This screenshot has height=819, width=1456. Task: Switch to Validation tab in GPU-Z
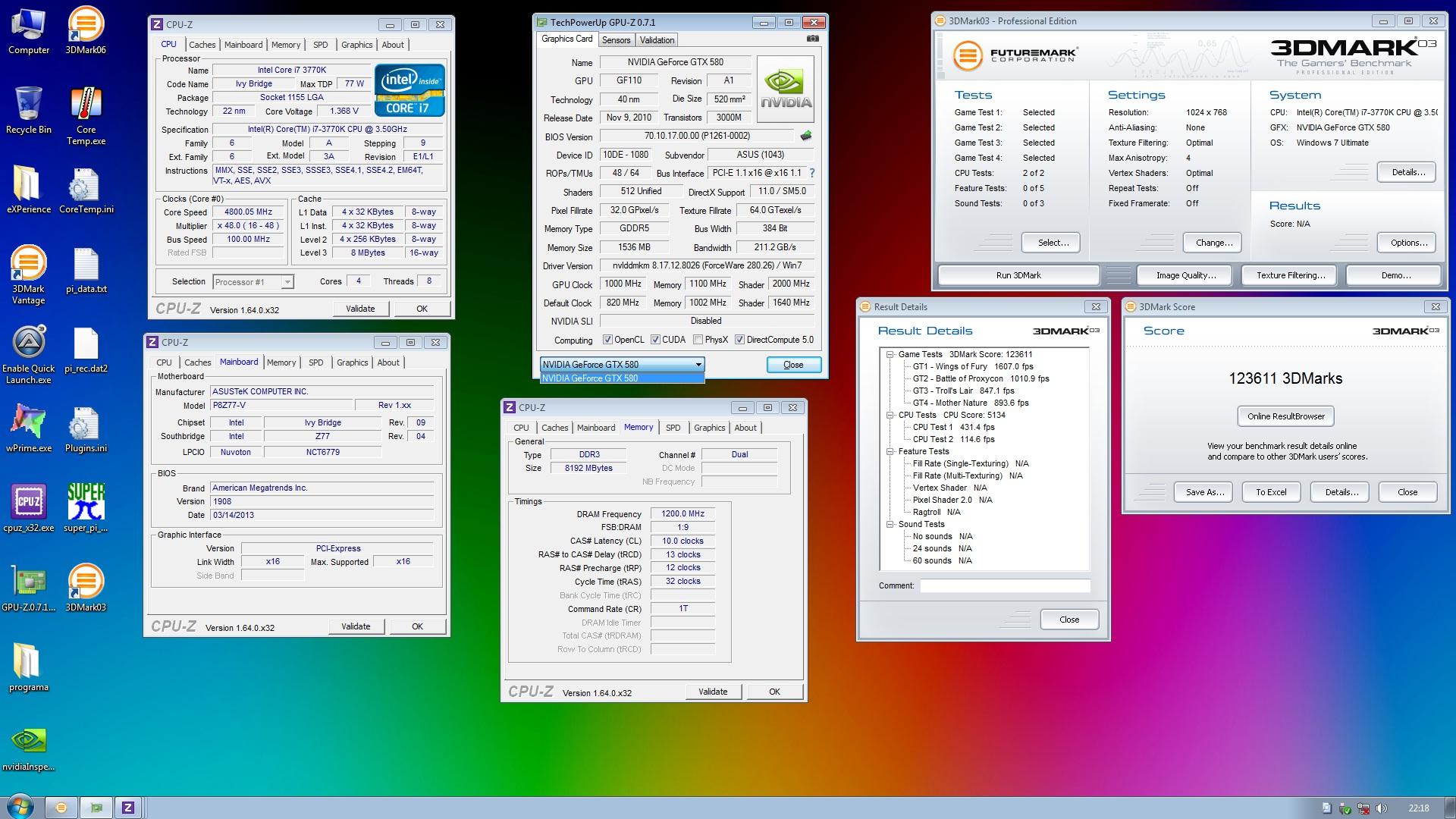point(657,40)
